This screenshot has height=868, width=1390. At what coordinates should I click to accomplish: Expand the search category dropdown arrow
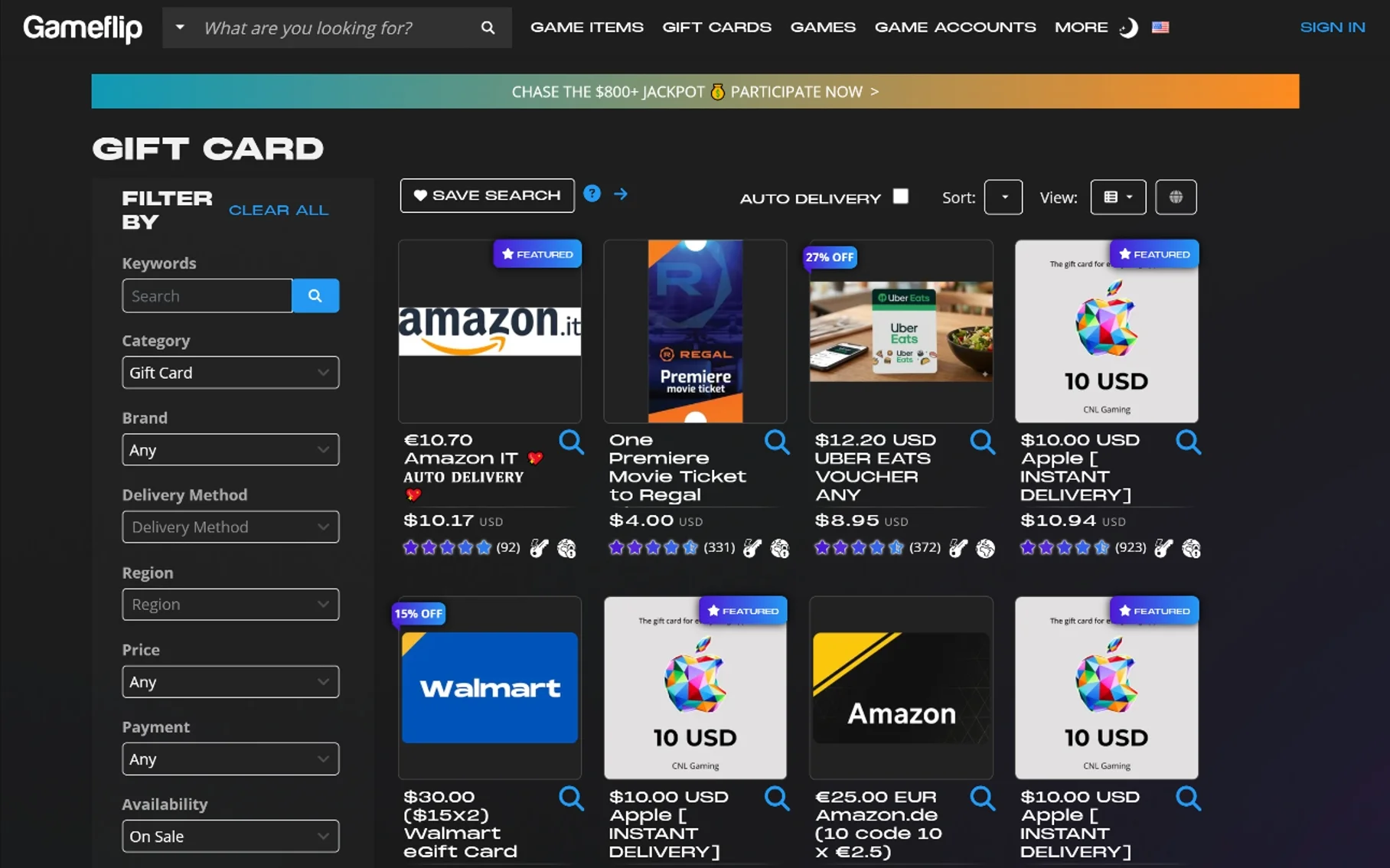pos(180,28)
